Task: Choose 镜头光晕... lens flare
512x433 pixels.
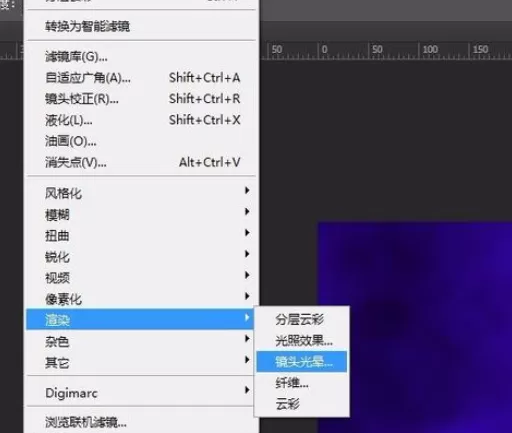Action: click(302, 361)
